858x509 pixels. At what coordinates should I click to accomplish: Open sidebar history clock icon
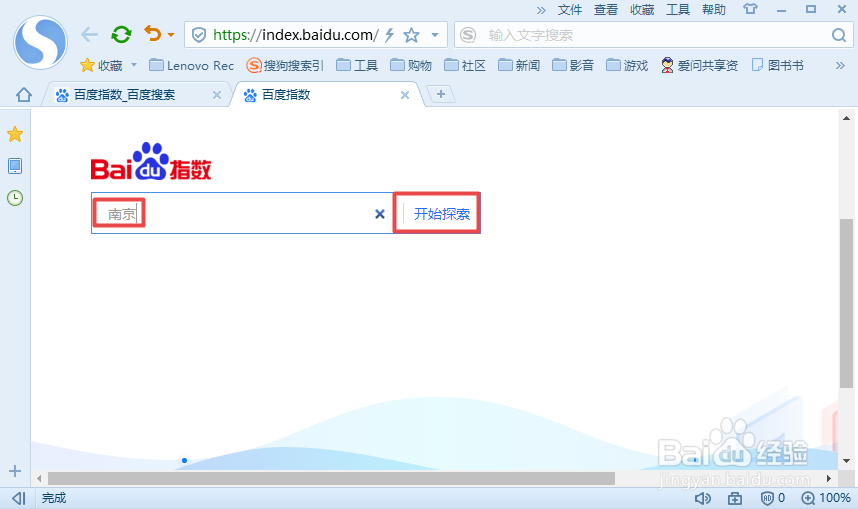[15, 198]
